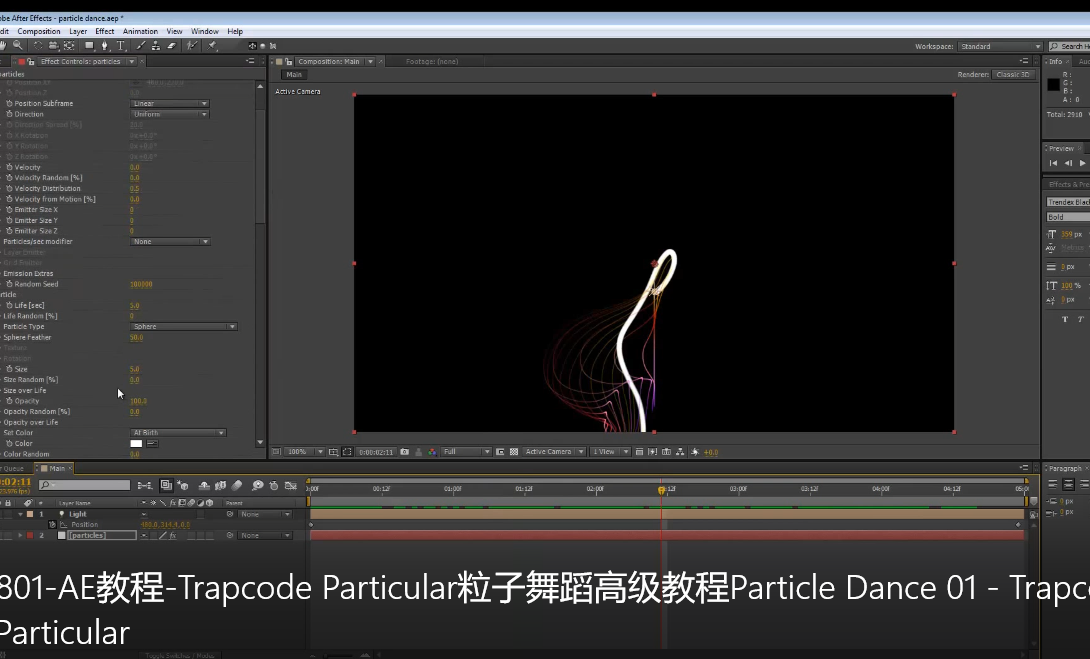Open the Effect menu

(x=104, y=31)
